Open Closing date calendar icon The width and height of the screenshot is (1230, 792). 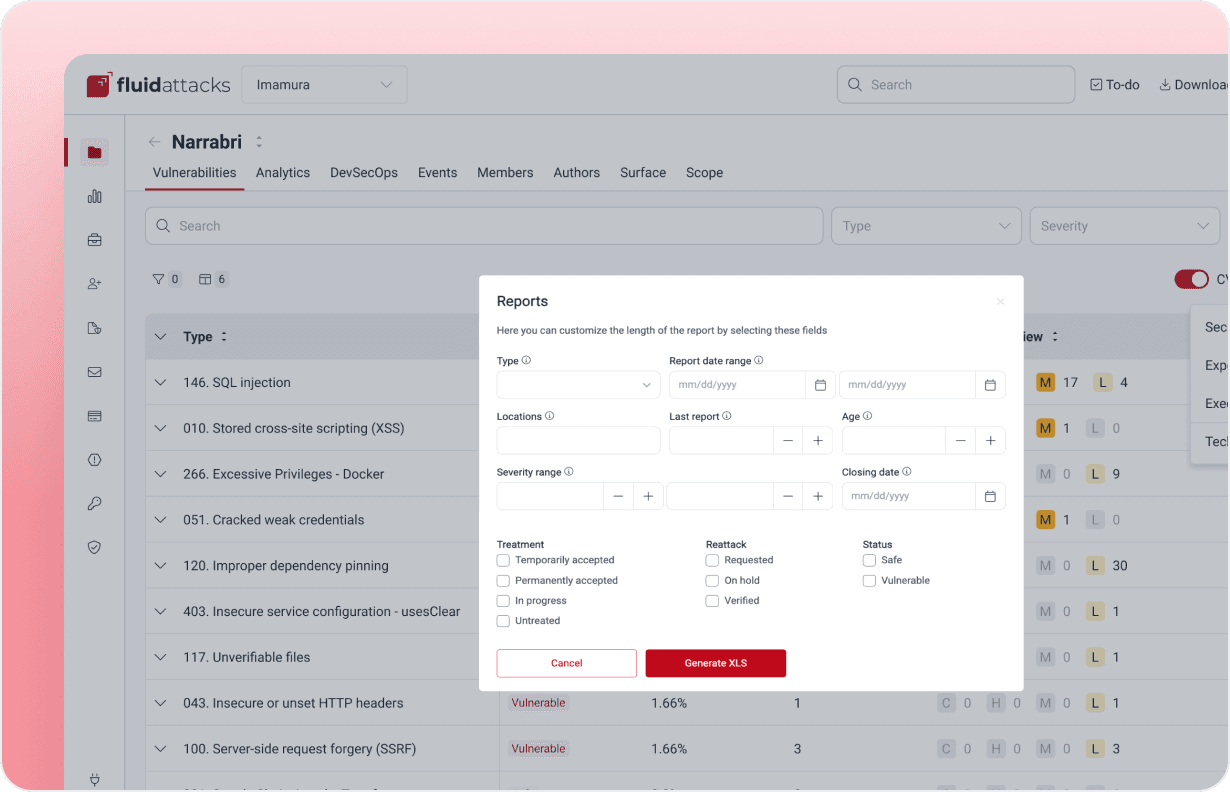990,496
